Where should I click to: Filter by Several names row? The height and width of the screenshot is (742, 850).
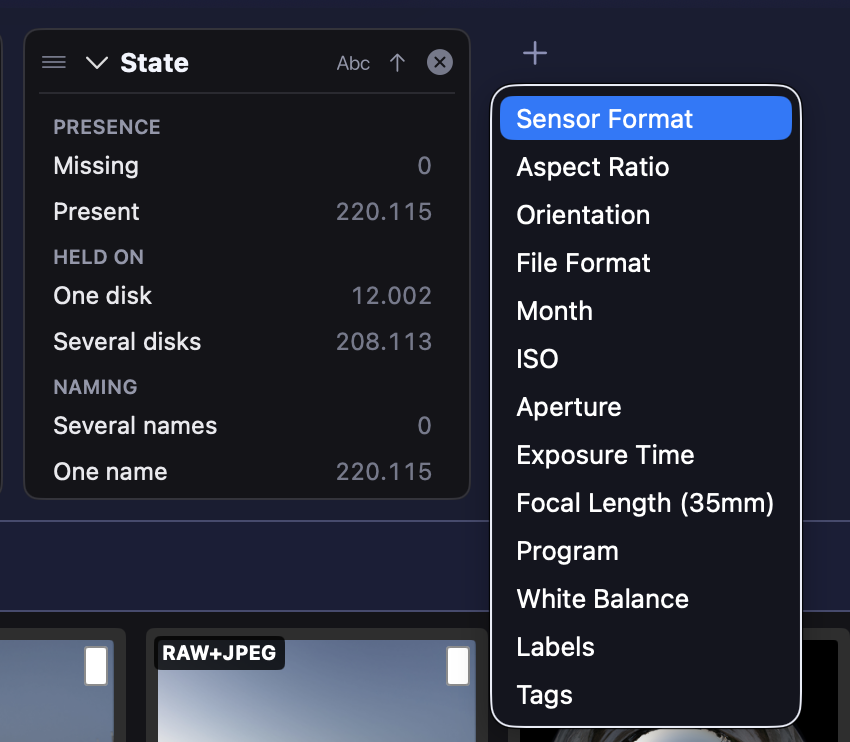[x=242, y=425]
